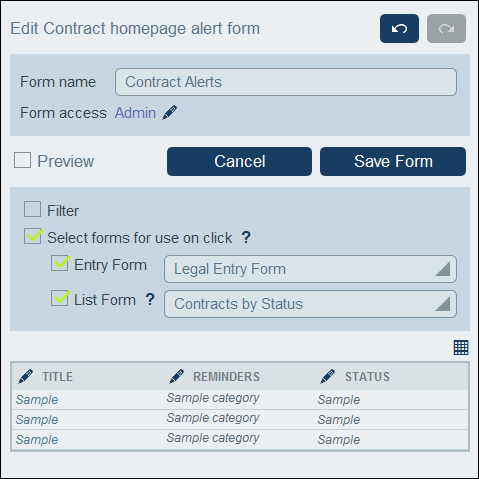Click the greyed redo arrow button

click(x=446, y=28)
